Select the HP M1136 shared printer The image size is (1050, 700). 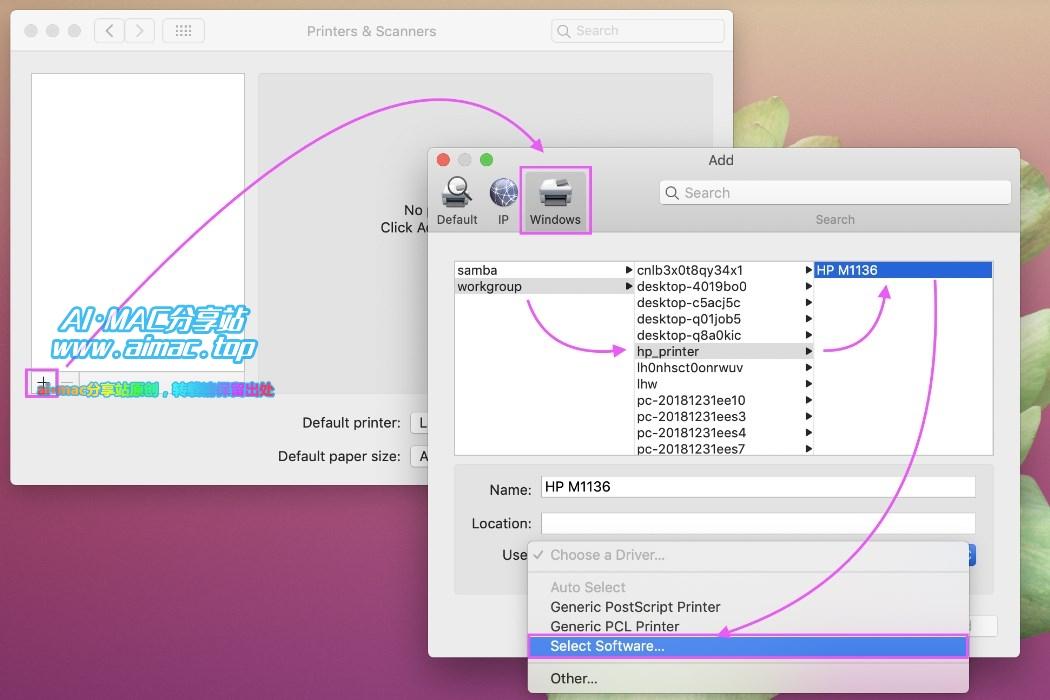point(903,270)
